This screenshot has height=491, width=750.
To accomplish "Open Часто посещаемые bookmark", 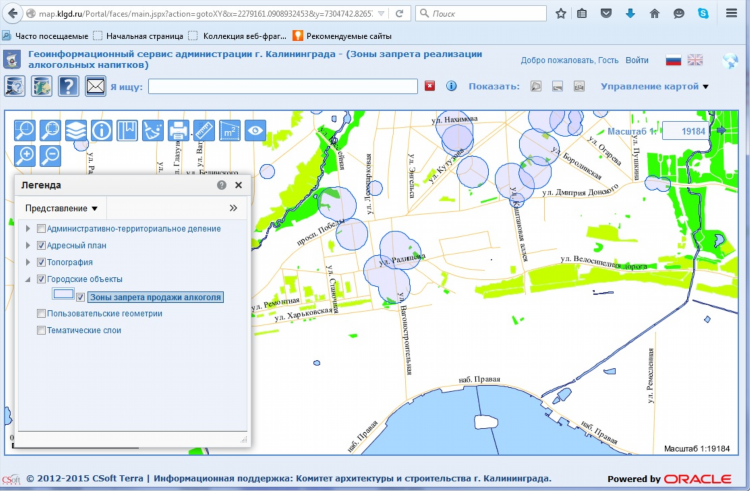I will 45,36.
